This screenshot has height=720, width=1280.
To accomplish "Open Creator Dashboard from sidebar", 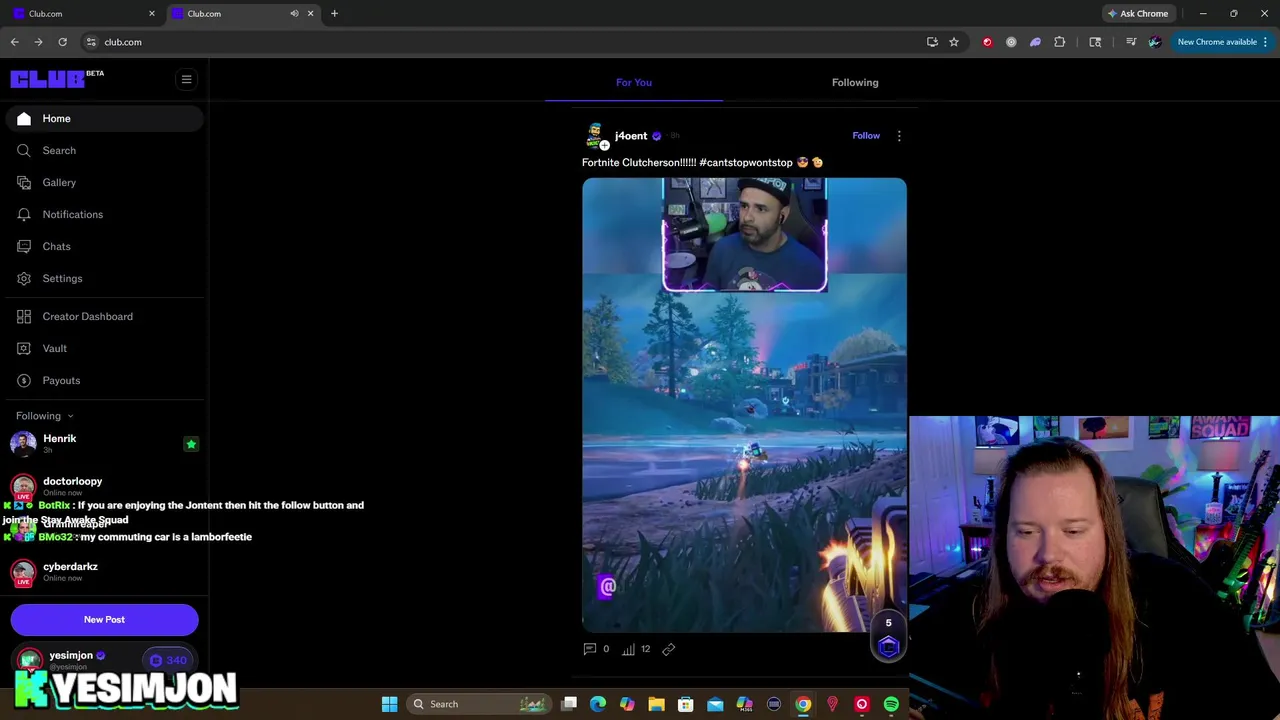I will (x=104, y=316).
